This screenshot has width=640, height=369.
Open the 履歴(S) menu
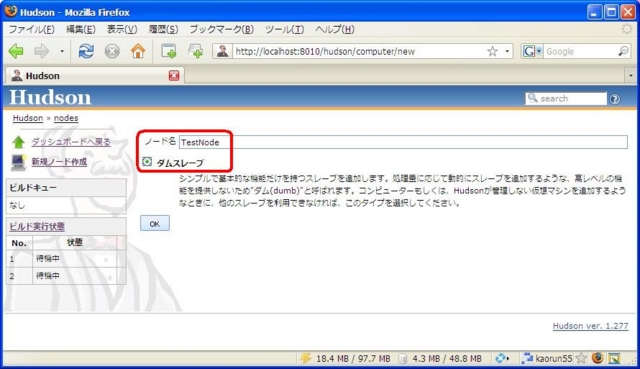click(x=163, y=29)
